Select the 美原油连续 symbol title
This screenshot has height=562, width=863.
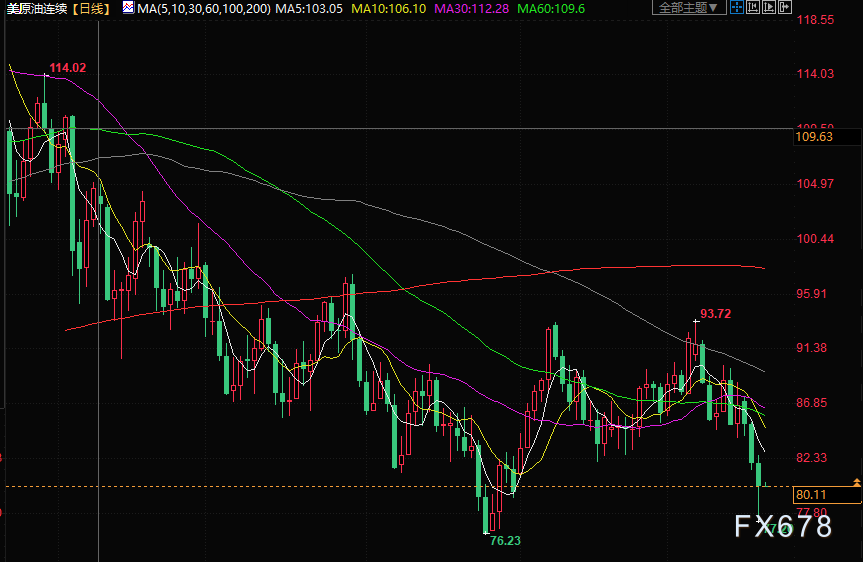(37, 9)
